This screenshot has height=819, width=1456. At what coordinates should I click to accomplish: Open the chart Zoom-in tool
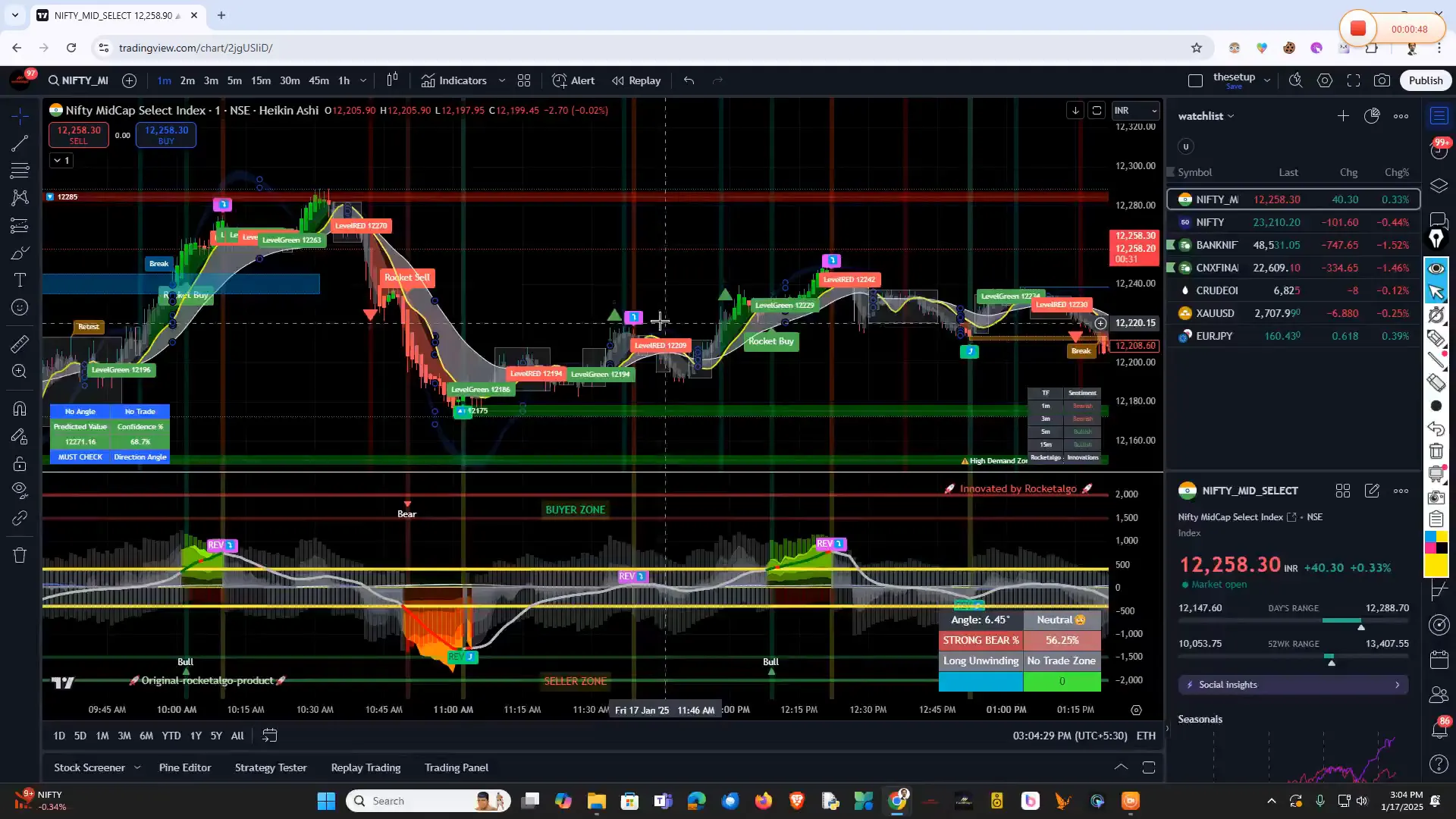[x=19, y=372]
